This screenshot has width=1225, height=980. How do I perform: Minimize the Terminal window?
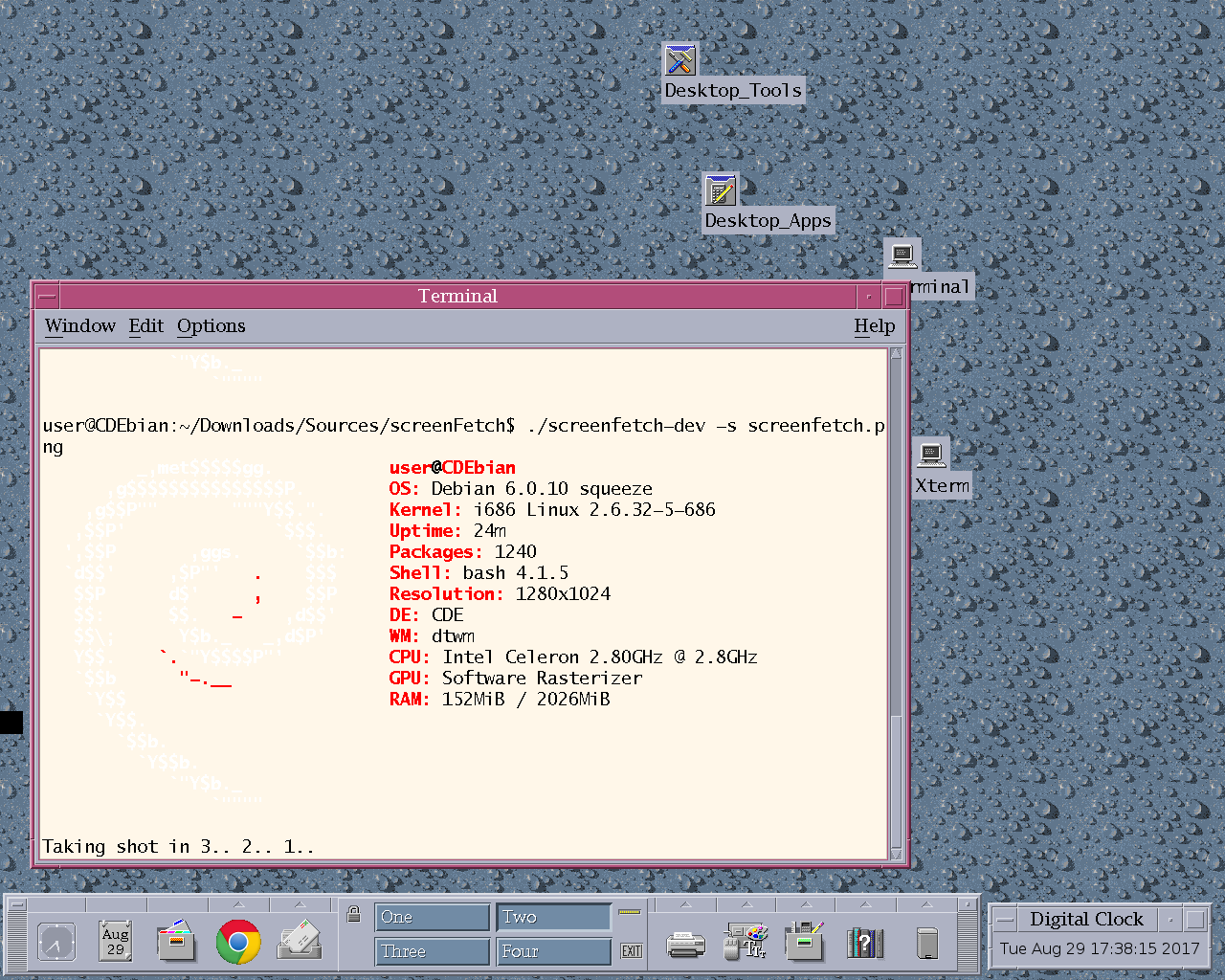click(869, 297)
